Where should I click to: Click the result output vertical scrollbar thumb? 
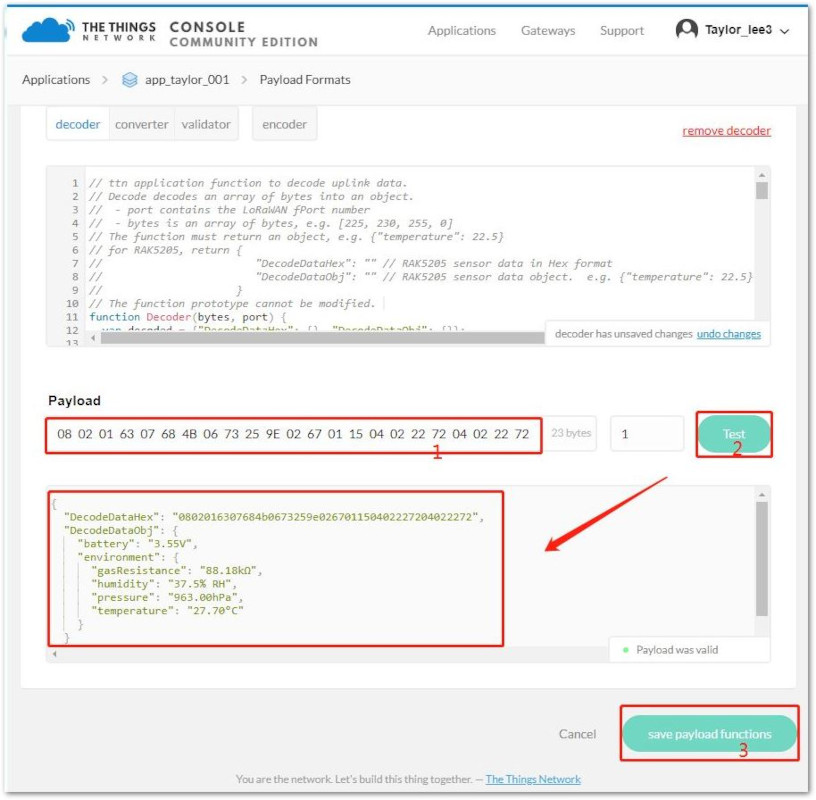[762, 558]
